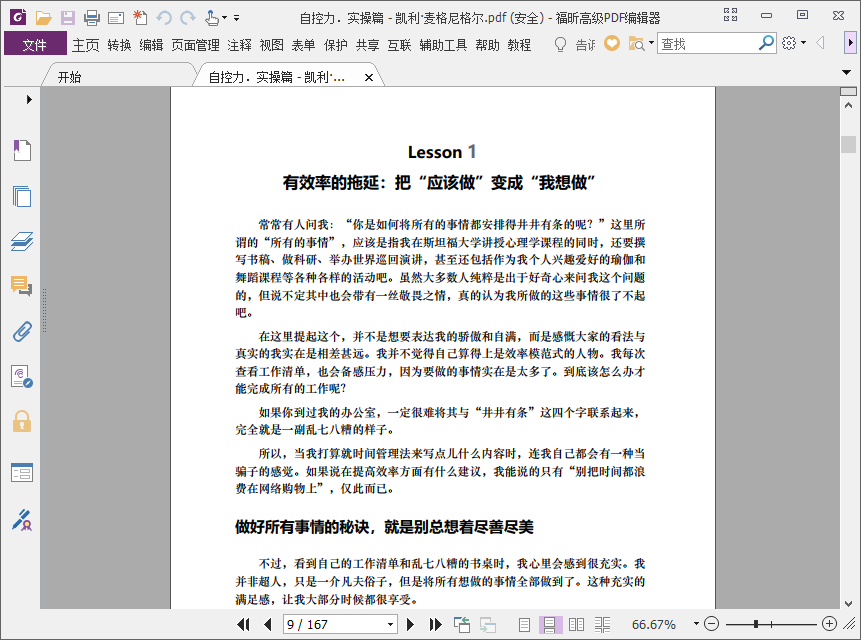Print the document using printer icon
The width and height of the screenshot is (861, 640).
click(x=92, y=18)
